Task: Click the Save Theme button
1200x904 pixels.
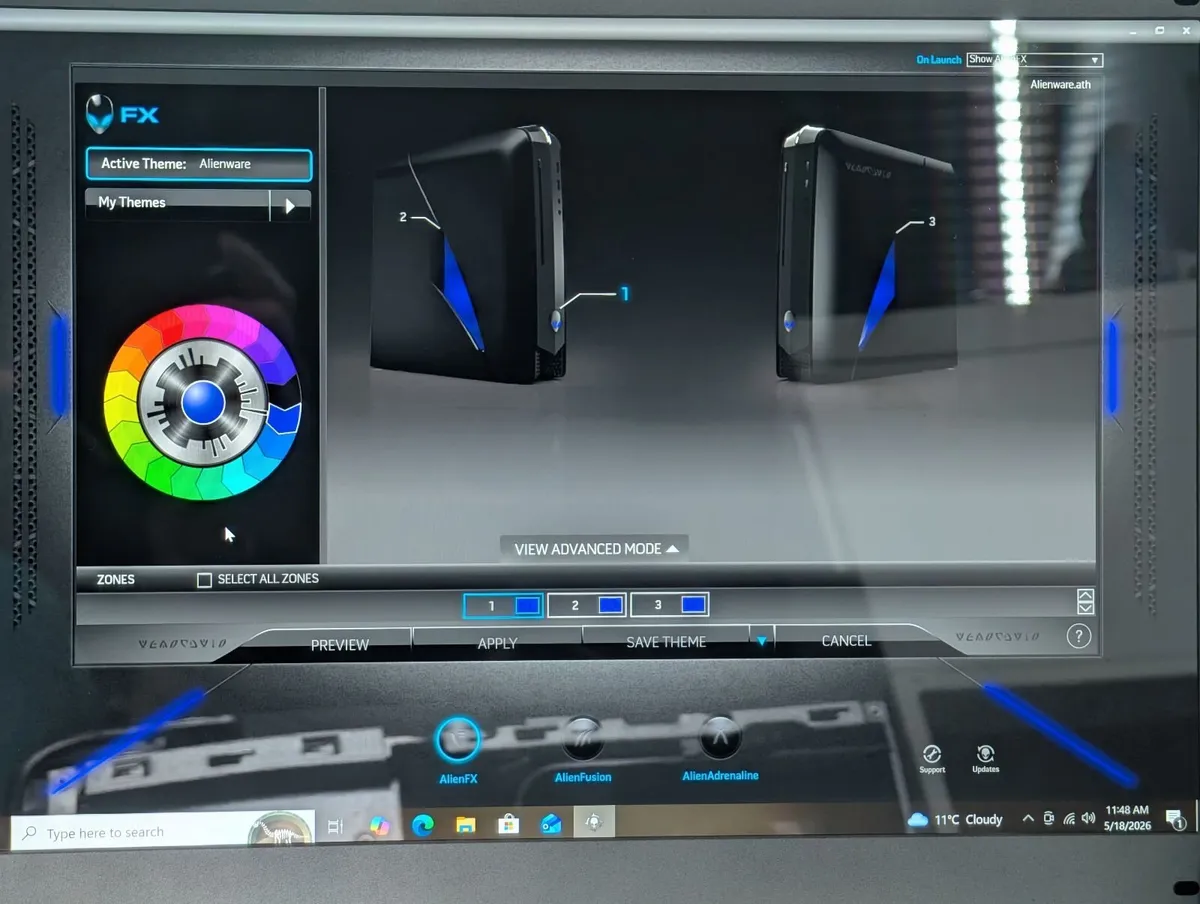Action: pyautogui.click(x=666, y=642)
